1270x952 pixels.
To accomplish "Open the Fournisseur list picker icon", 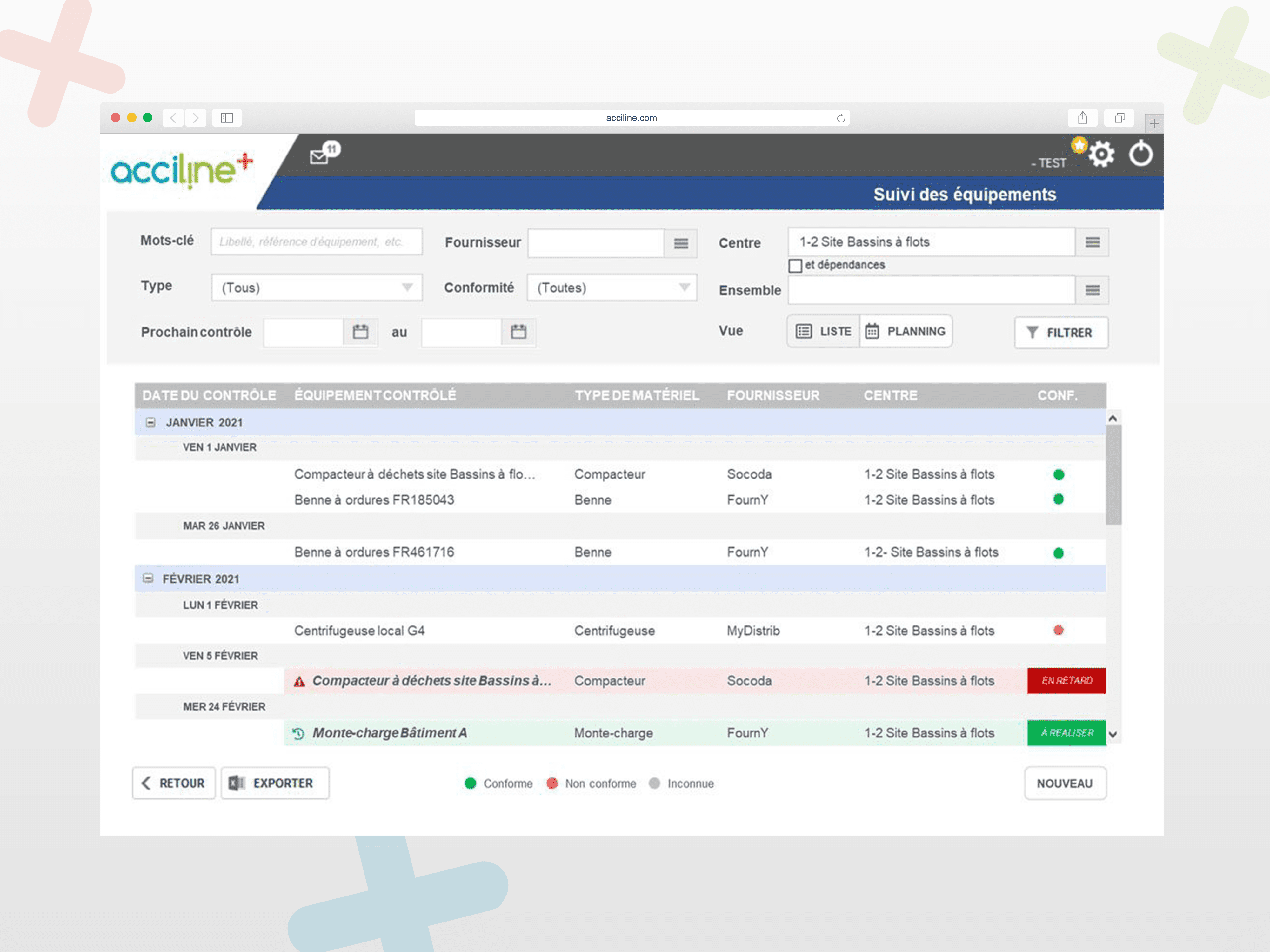I will pos(681,243).
